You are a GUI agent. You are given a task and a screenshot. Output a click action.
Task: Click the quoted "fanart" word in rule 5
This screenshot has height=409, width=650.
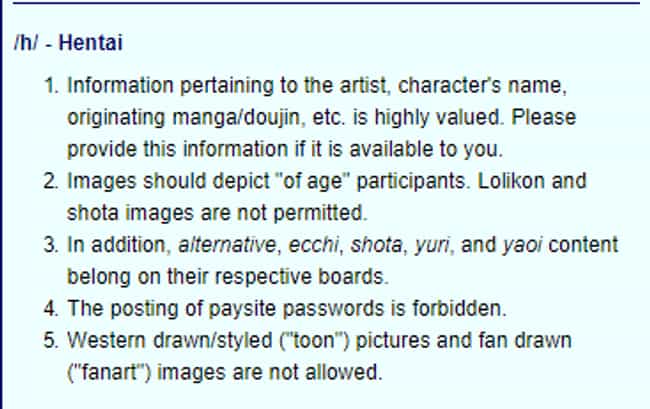pyautogui.click(x=109, y=372)
